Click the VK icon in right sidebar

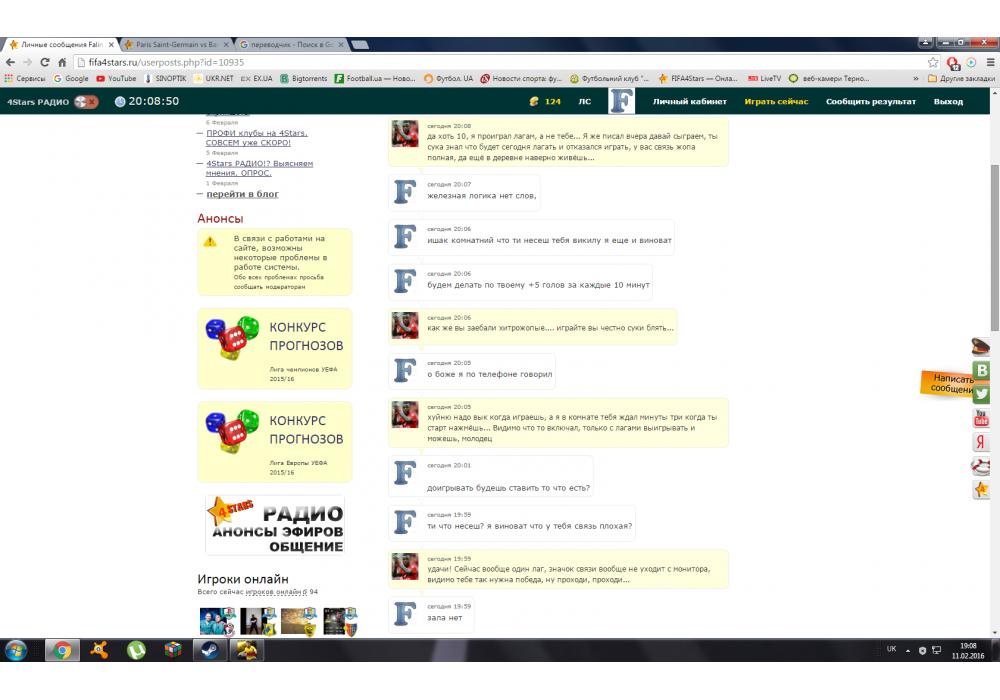pos(982,371)
